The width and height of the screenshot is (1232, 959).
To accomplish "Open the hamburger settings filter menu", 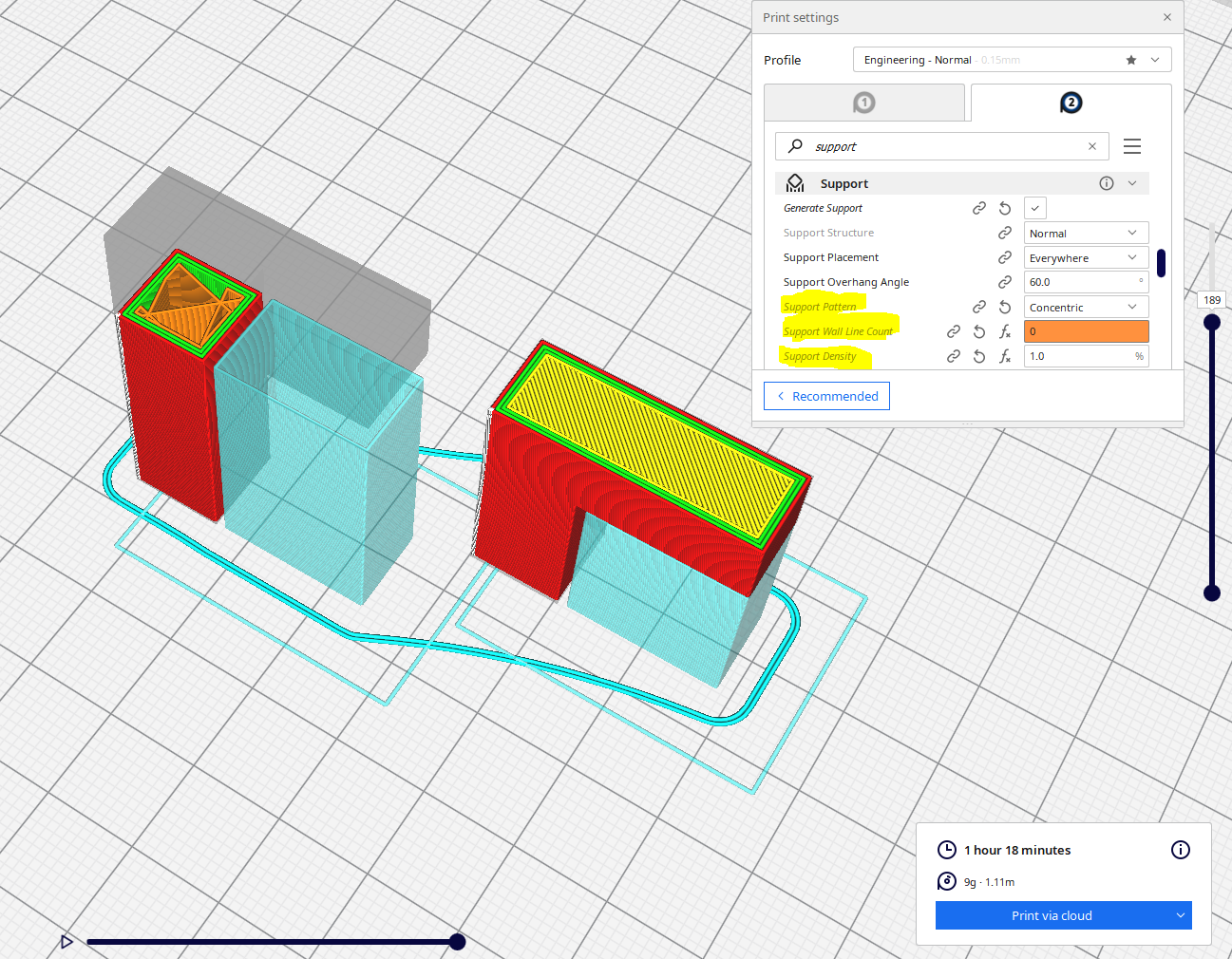I will 1131,146.
